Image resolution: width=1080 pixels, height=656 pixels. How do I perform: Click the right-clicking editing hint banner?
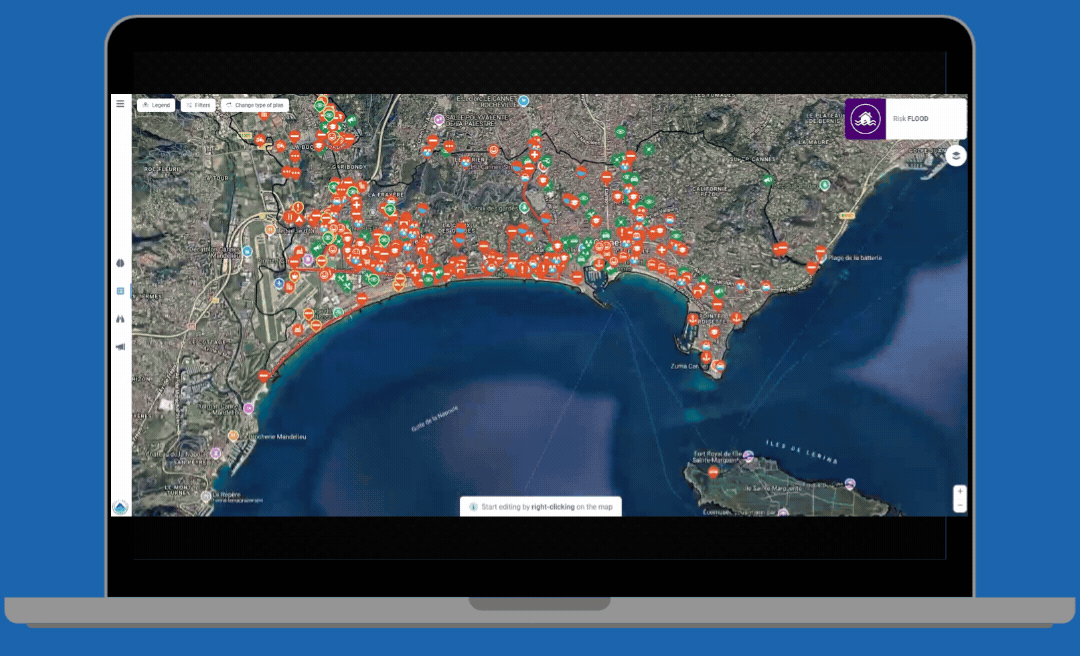click(541, 507)
